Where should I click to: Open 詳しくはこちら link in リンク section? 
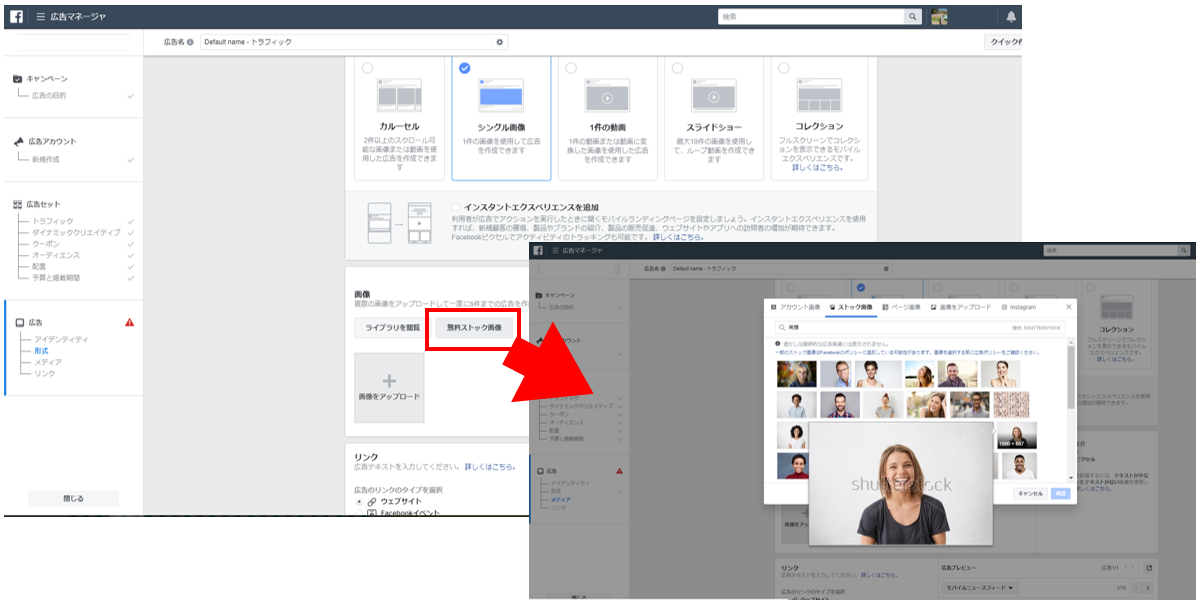pyautogui.click(x=490, y=467)
